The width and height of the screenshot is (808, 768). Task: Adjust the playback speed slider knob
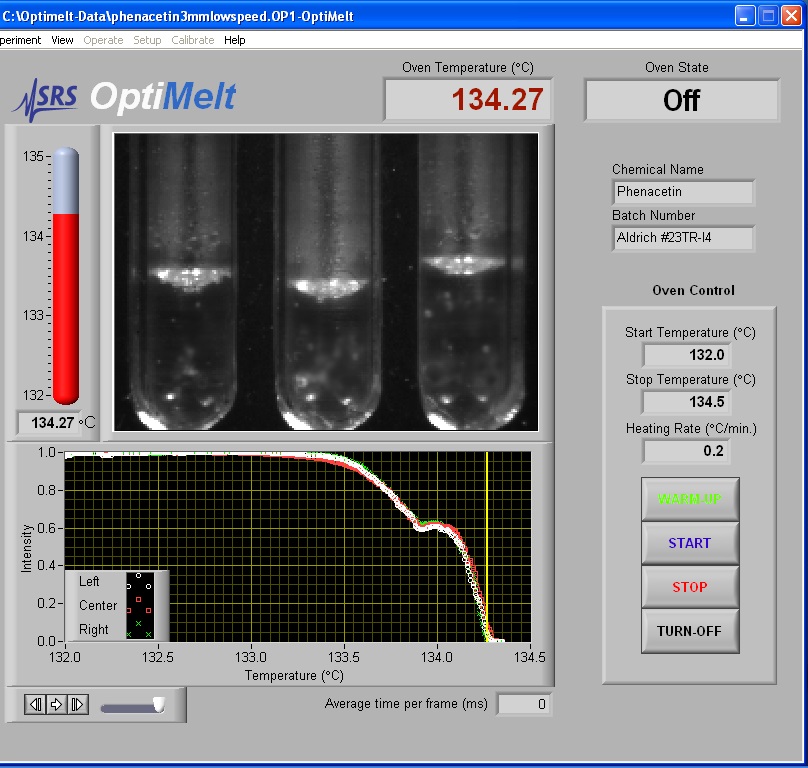click(157, 705)
